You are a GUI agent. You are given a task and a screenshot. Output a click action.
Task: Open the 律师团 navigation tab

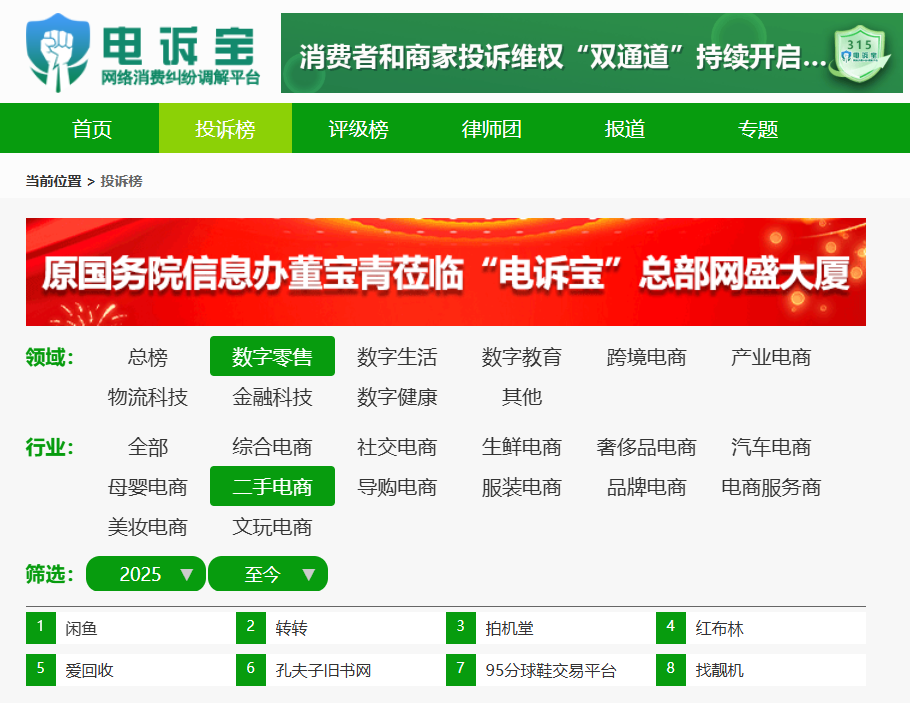[x=492, y=128]
